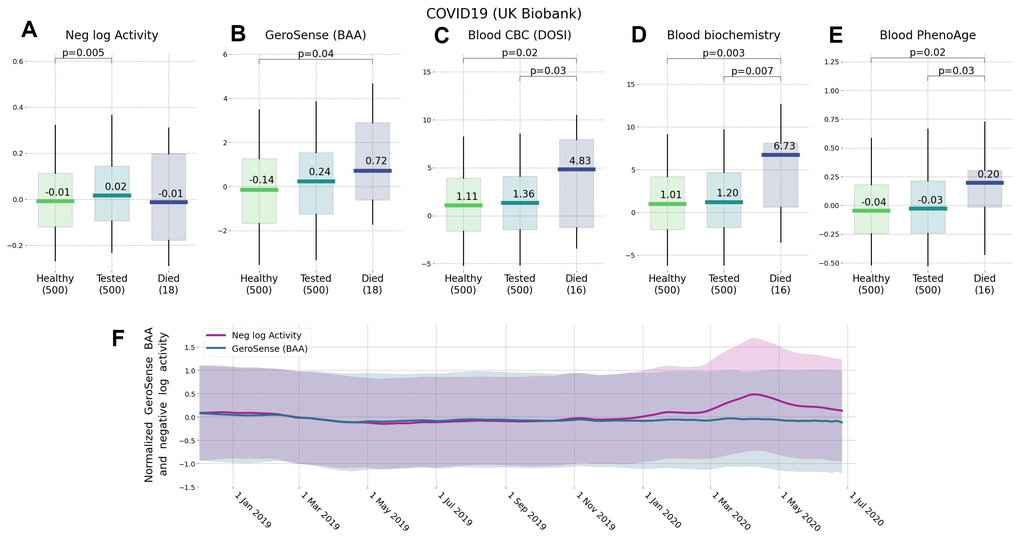Select the -0.14 Healthy median label

click(x=260, y=179)
